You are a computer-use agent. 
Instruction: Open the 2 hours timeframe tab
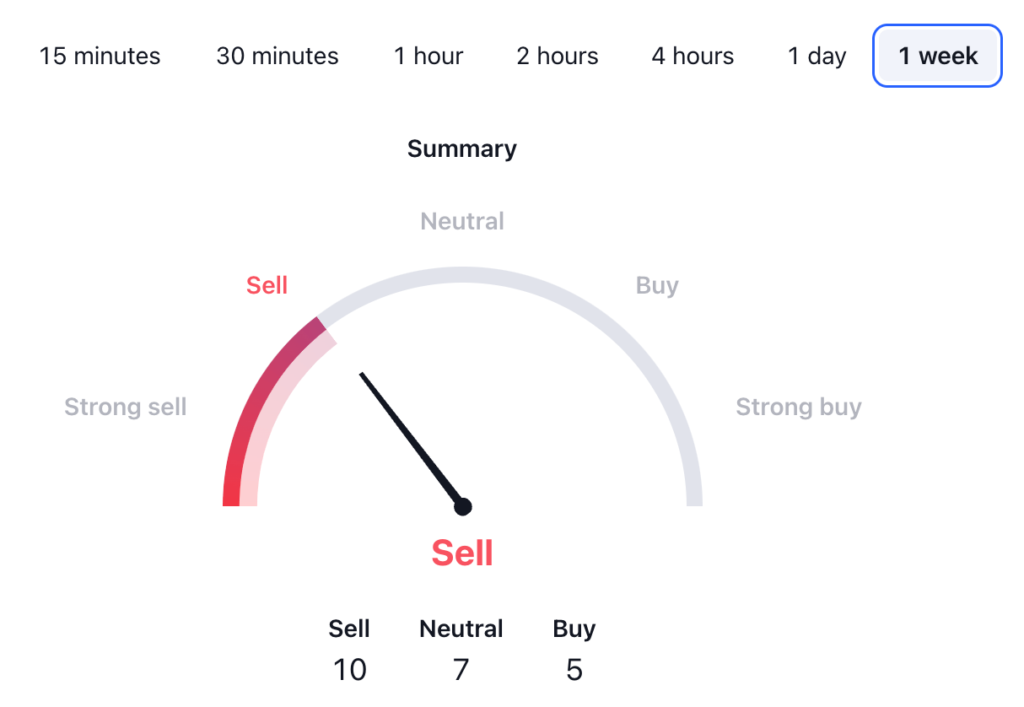pyautogui.click(x=557, y=56)
